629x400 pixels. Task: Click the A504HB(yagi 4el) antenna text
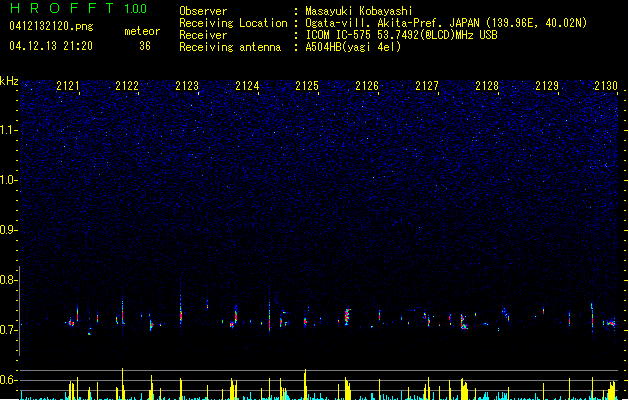coord(353,47)
